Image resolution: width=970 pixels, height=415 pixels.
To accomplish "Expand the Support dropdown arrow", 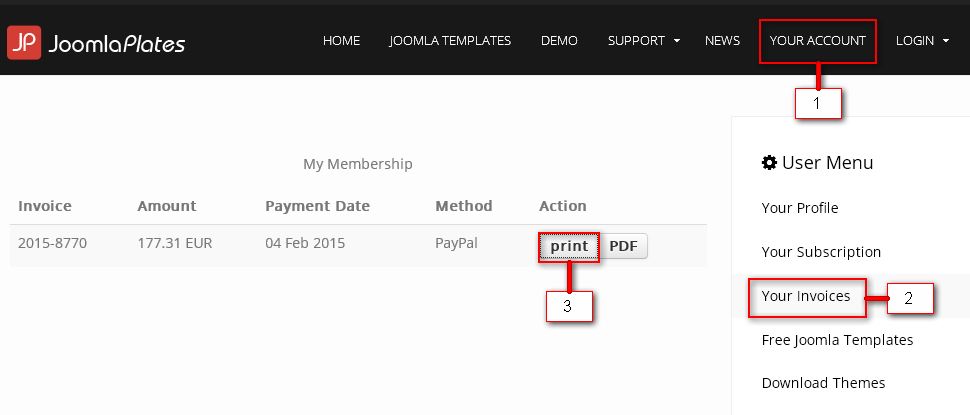I will click(677, 41).
